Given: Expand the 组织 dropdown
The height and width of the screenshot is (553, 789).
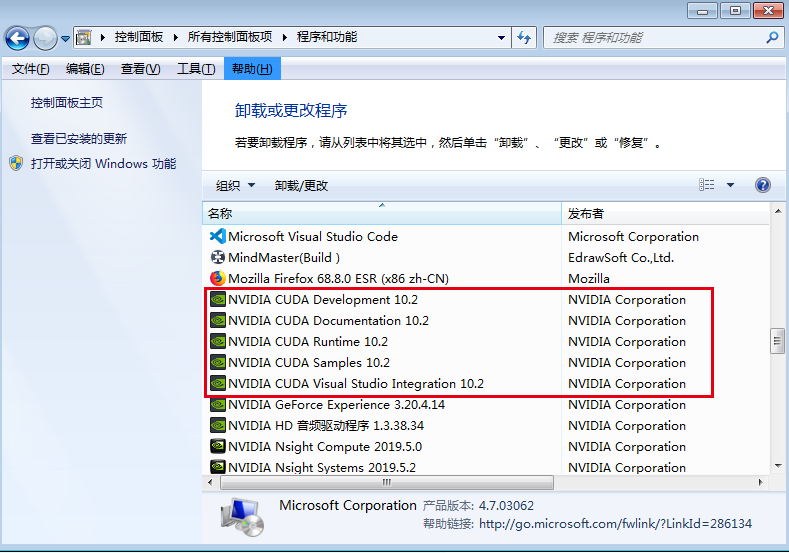Looking at the screenshot, I should (235, 186).
